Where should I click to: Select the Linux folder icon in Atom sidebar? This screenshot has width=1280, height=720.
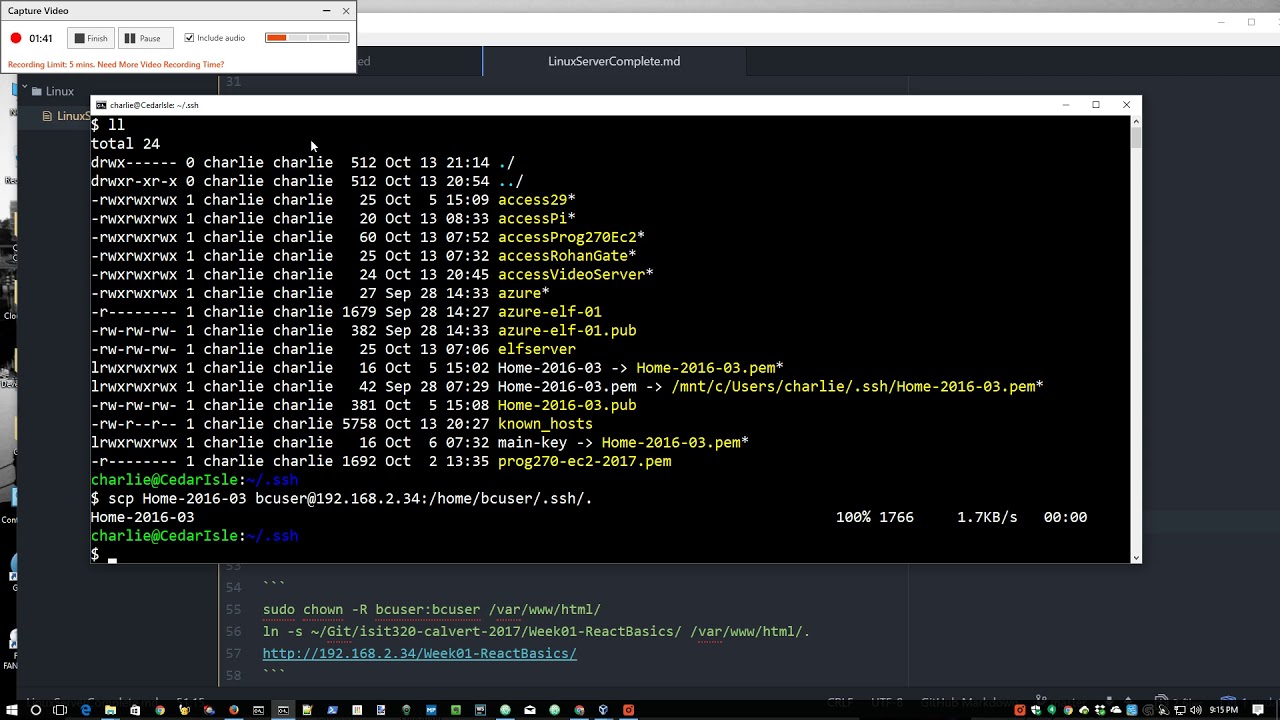click(37, 91)
